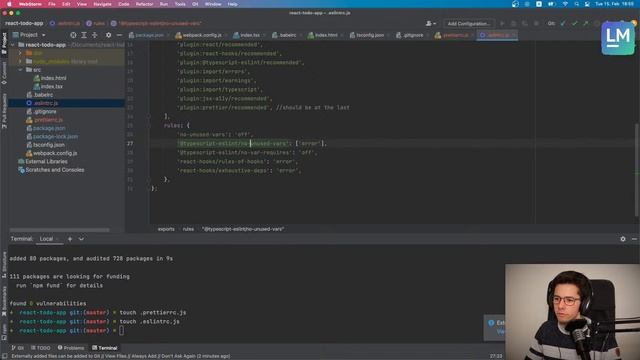Open the Commit side tool strip button
The height and width of the screenshot is (360, 640).
pos(4,73)
